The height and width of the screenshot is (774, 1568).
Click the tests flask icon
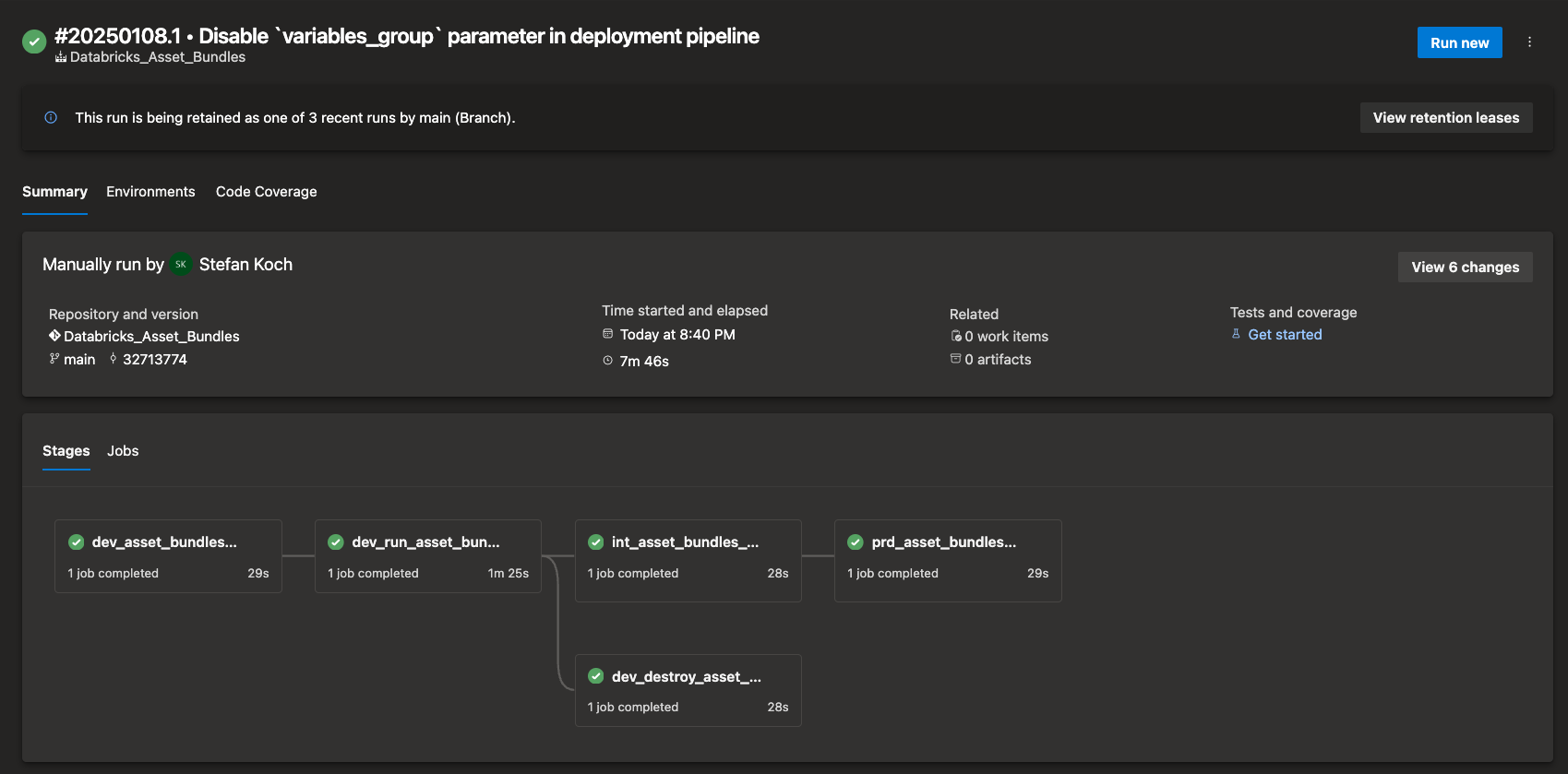pyautogui.click(x=1236, y=334)
